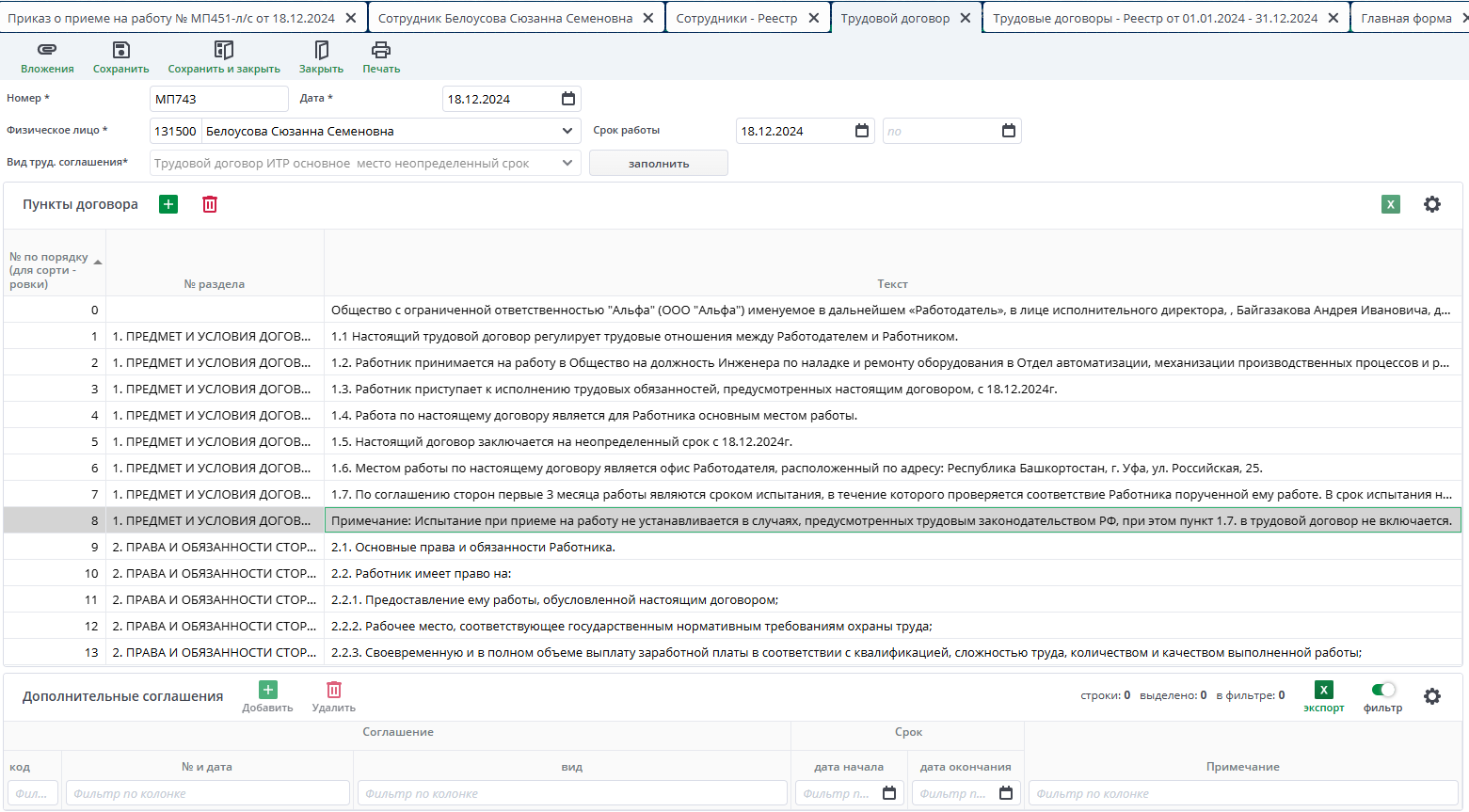Toggle the фильтр switch off
This screenshot has width=1469, height=812.
[x=1382, y=690]
